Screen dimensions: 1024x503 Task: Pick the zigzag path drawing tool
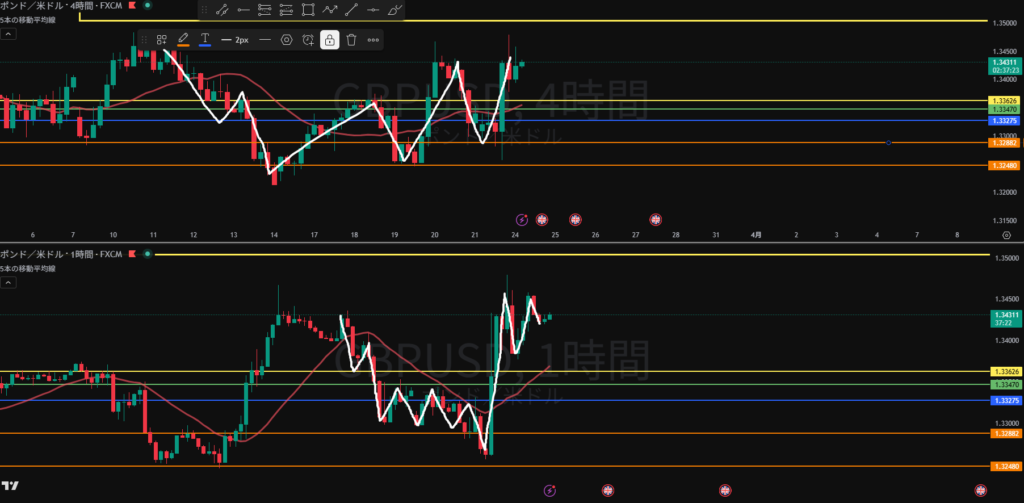[x=329, y=10]
